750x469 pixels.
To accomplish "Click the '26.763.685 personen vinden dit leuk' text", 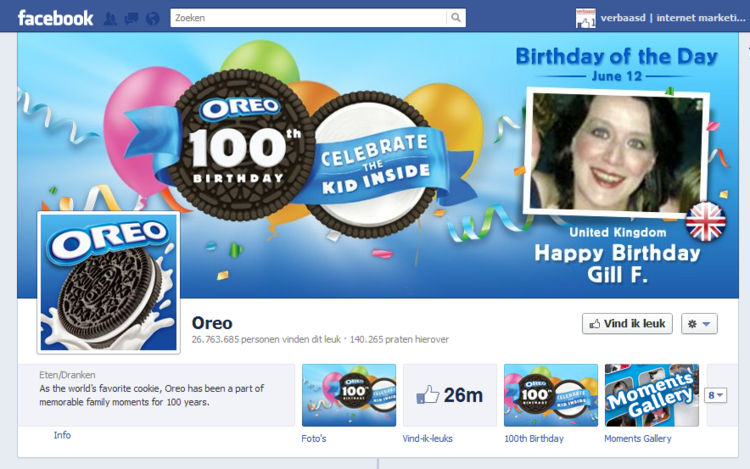I will coord(266,339).
